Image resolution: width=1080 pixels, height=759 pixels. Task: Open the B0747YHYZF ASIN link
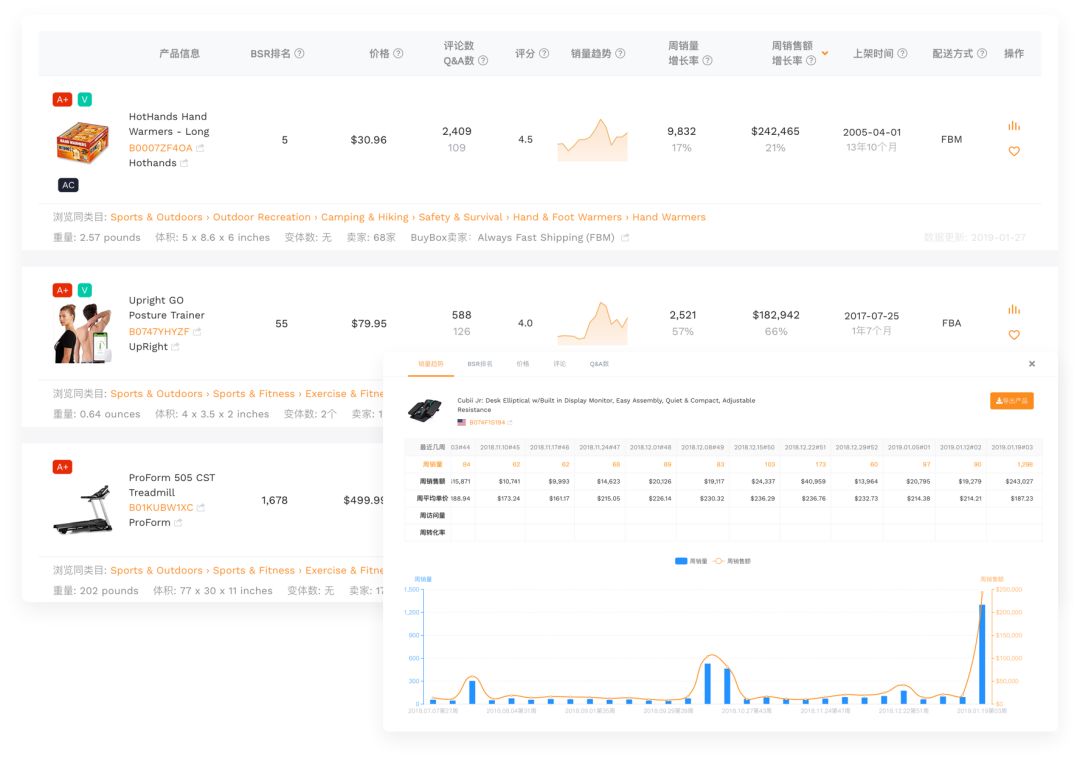pos(158,331)
